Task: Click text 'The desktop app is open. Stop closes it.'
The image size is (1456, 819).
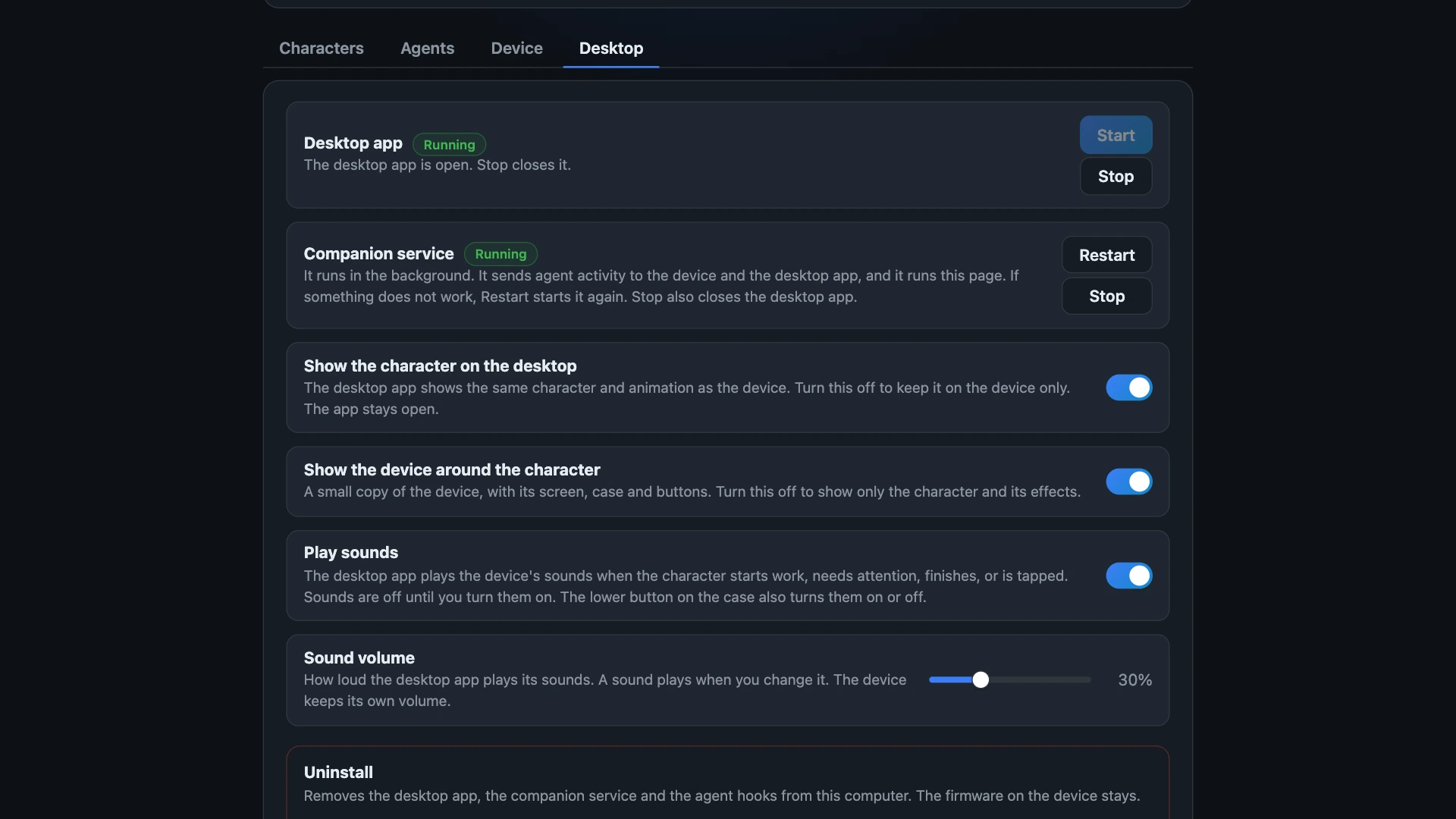Action: (437, 165)
